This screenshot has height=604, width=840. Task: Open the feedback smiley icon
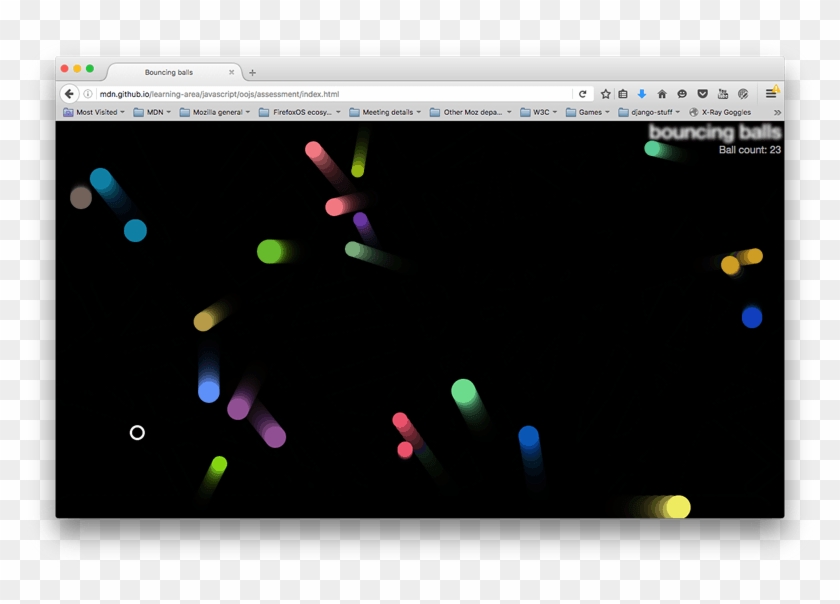(681, 93)
